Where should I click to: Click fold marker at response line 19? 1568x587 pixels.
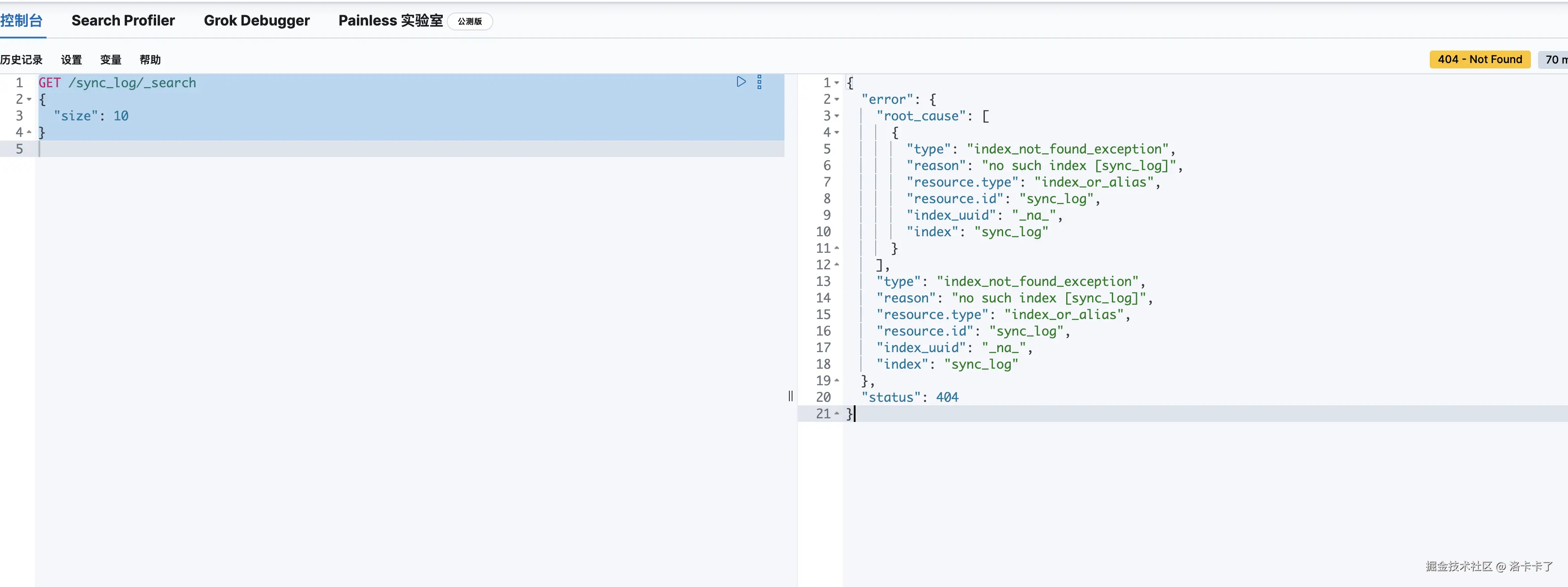click(837, 381)
